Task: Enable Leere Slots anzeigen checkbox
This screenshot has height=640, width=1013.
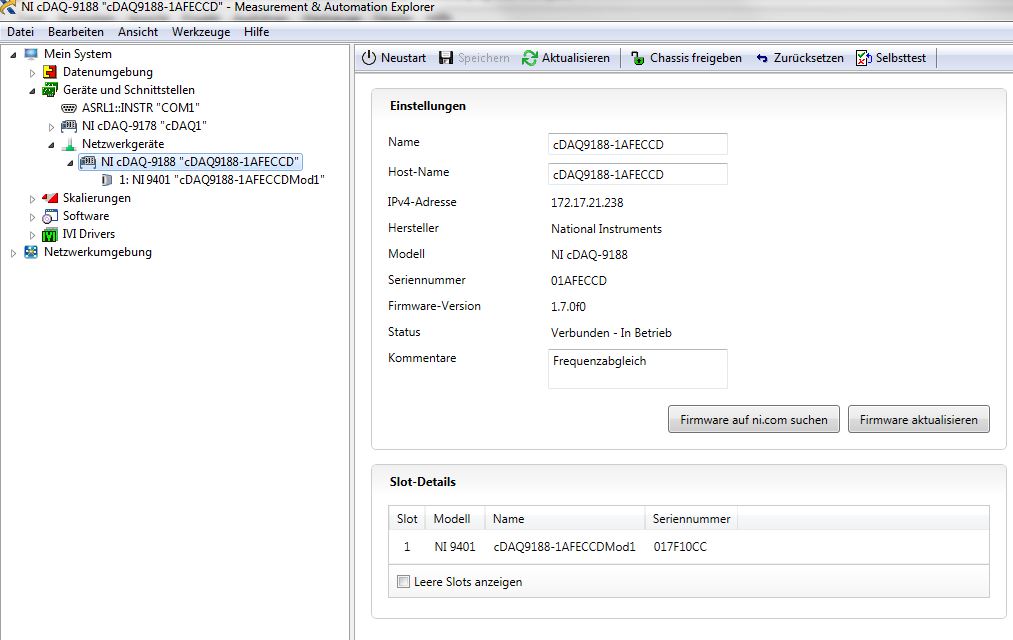Action: pos(404,582)
